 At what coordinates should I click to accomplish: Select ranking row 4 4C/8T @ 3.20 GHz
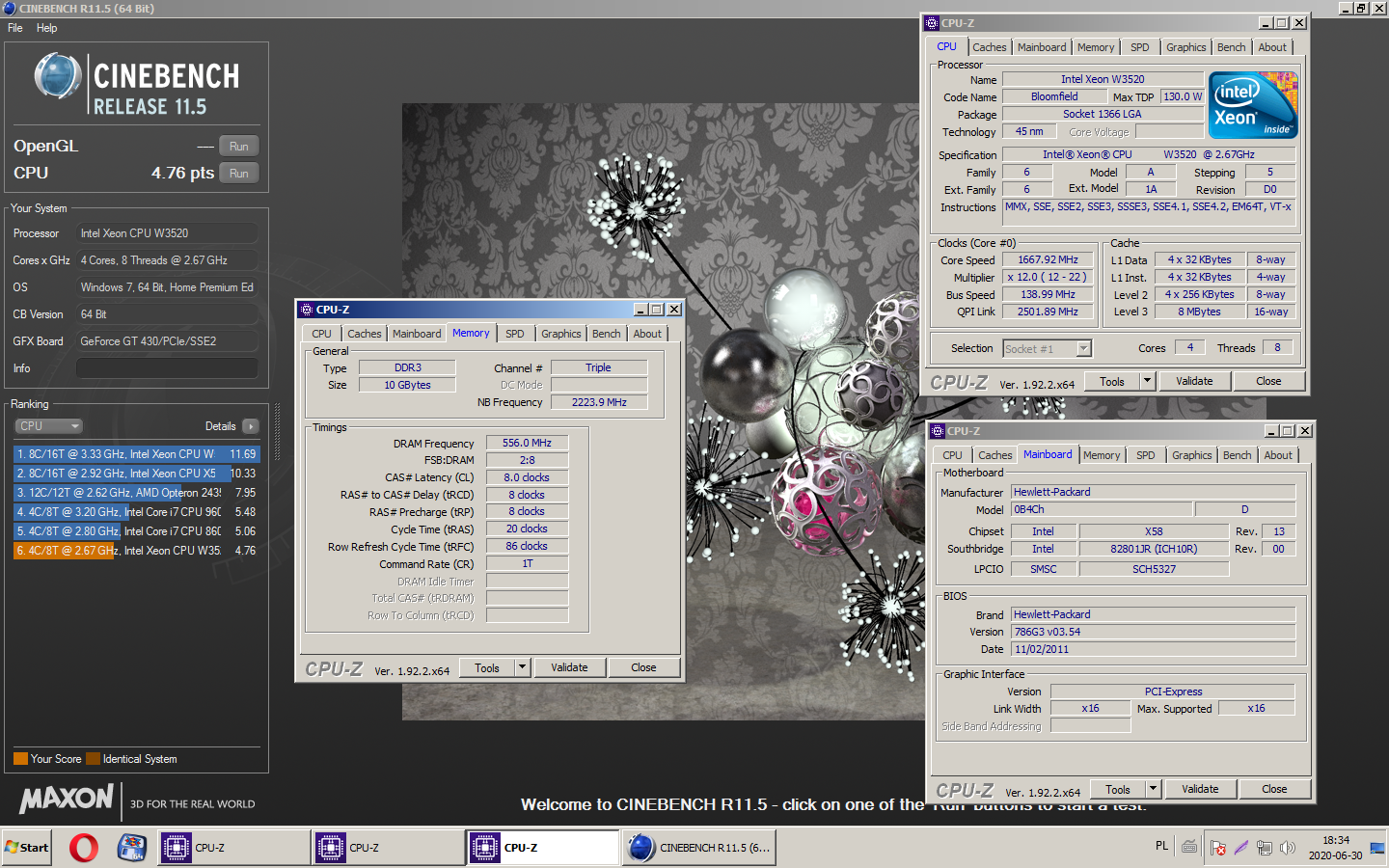[x=137, y=512]
